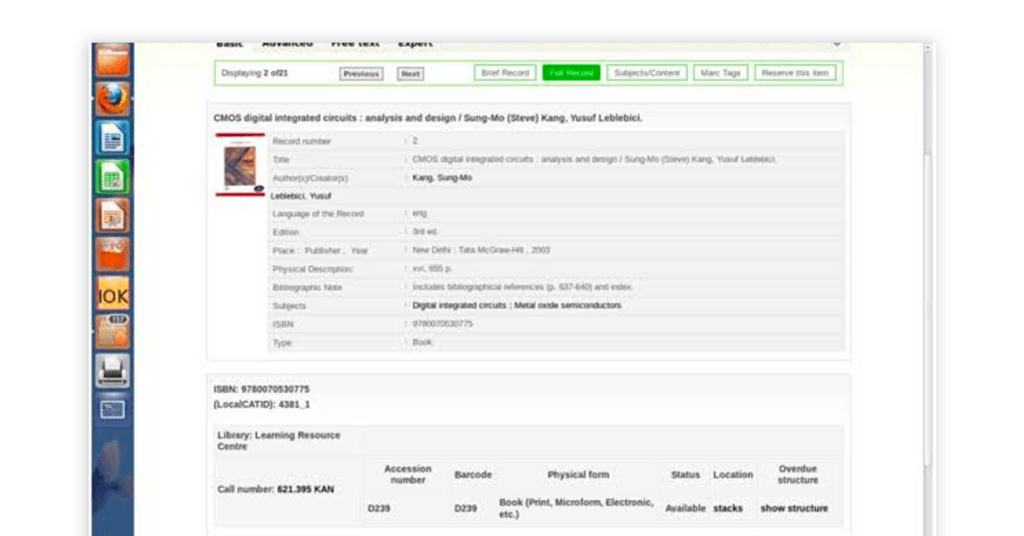The height and width of the screenshot is (536, 1024).
Task: Switch to the Advanced search tab
Action: tap(287, 44)
